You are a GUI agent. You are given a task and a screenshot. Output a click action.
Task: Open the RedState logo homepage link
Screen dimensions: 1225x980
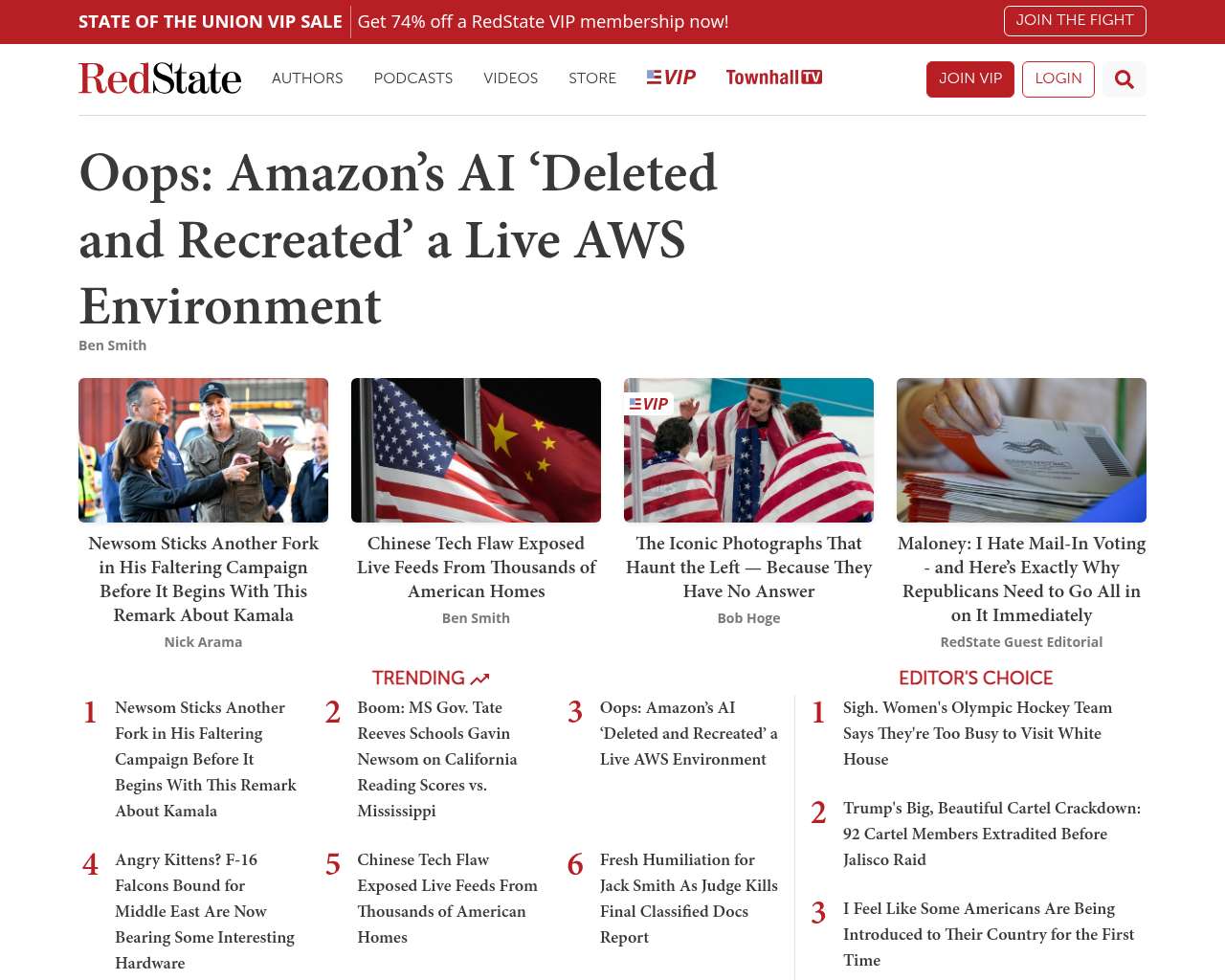pos(160,78)
